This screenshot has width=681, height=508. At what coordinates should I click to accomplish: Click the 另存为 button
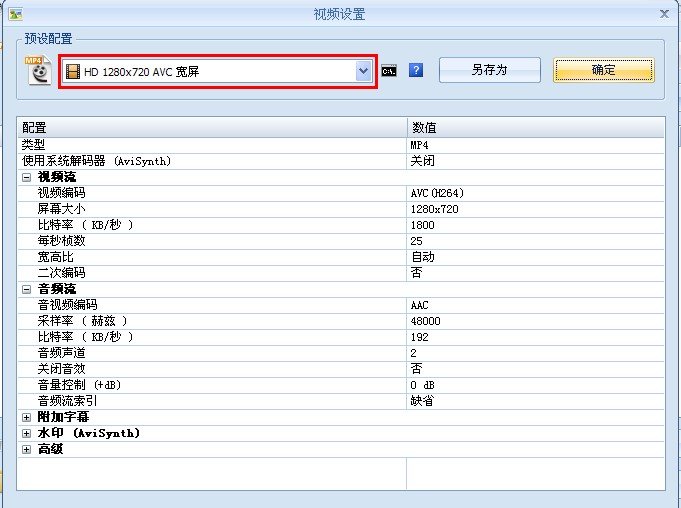tap(489, 70)
